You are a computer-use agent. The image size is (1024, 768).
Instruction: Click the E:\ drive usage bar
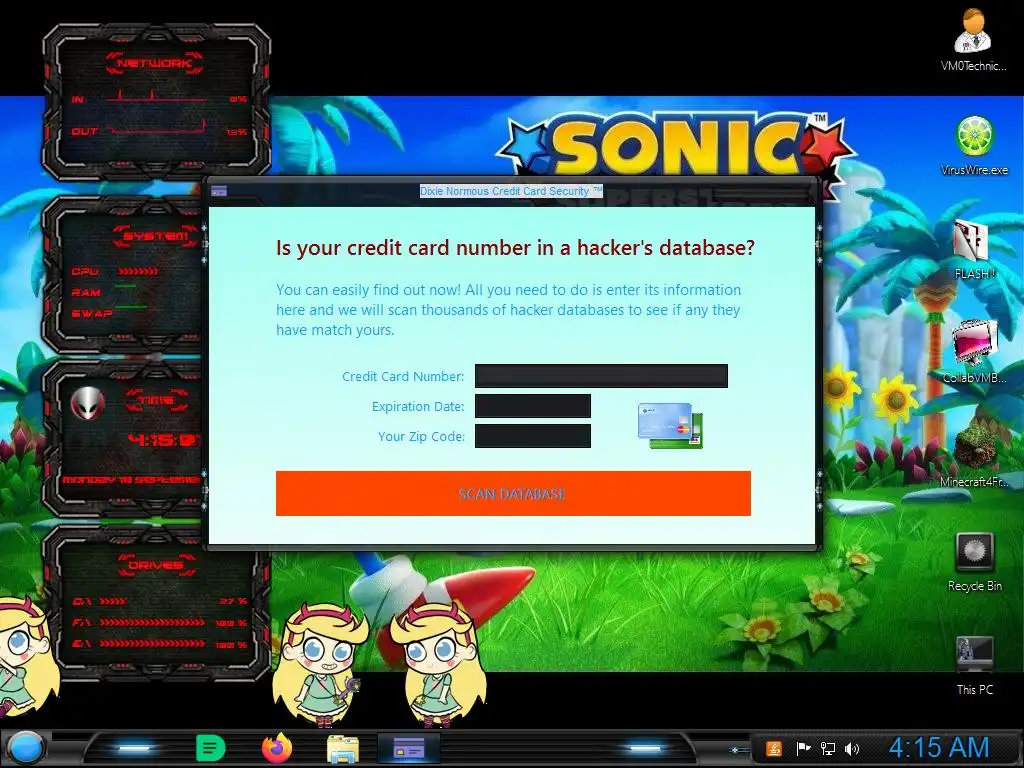pos(152,645)
